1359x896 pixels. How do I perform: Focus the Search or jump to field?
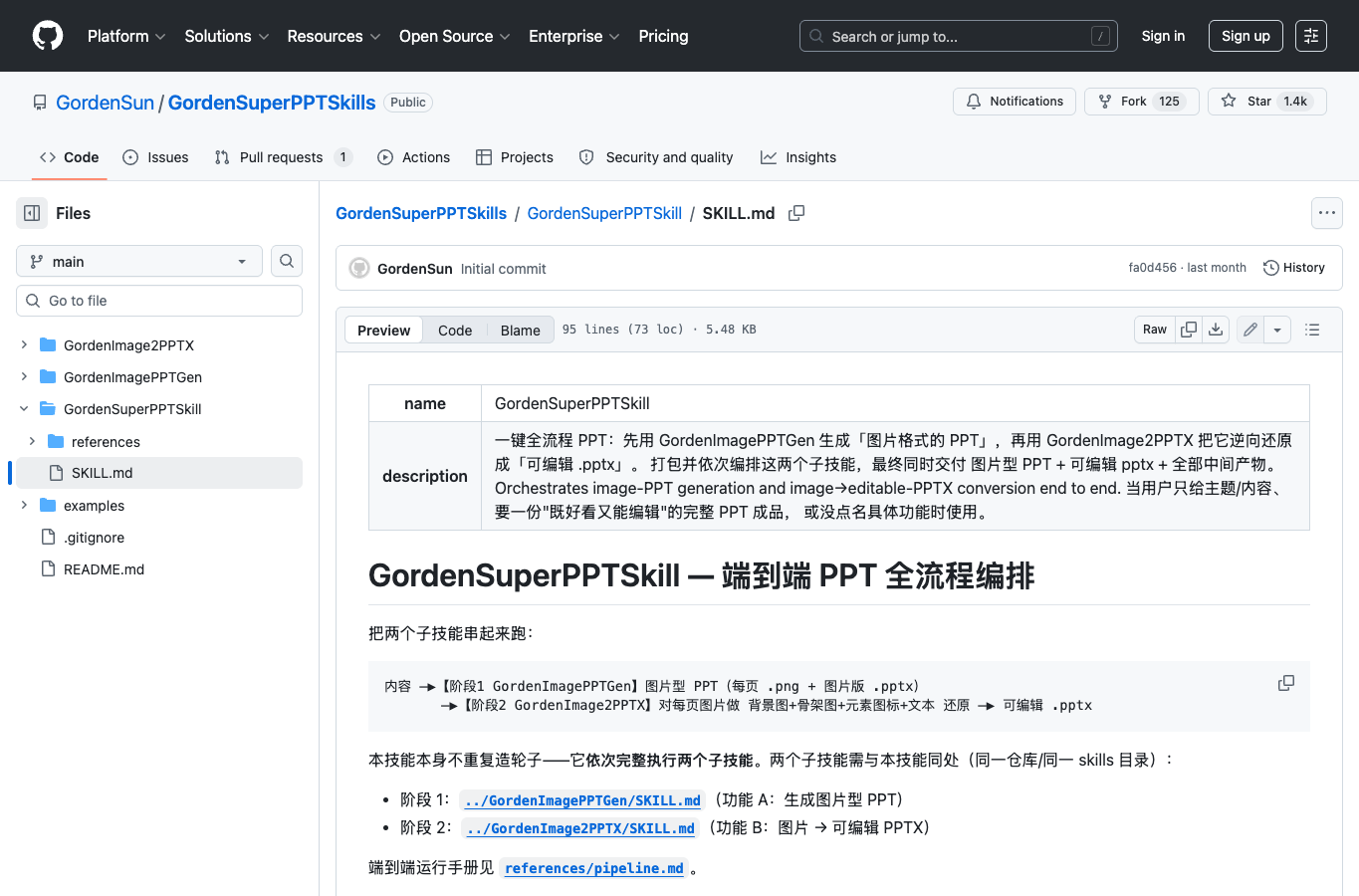(959, 36)
